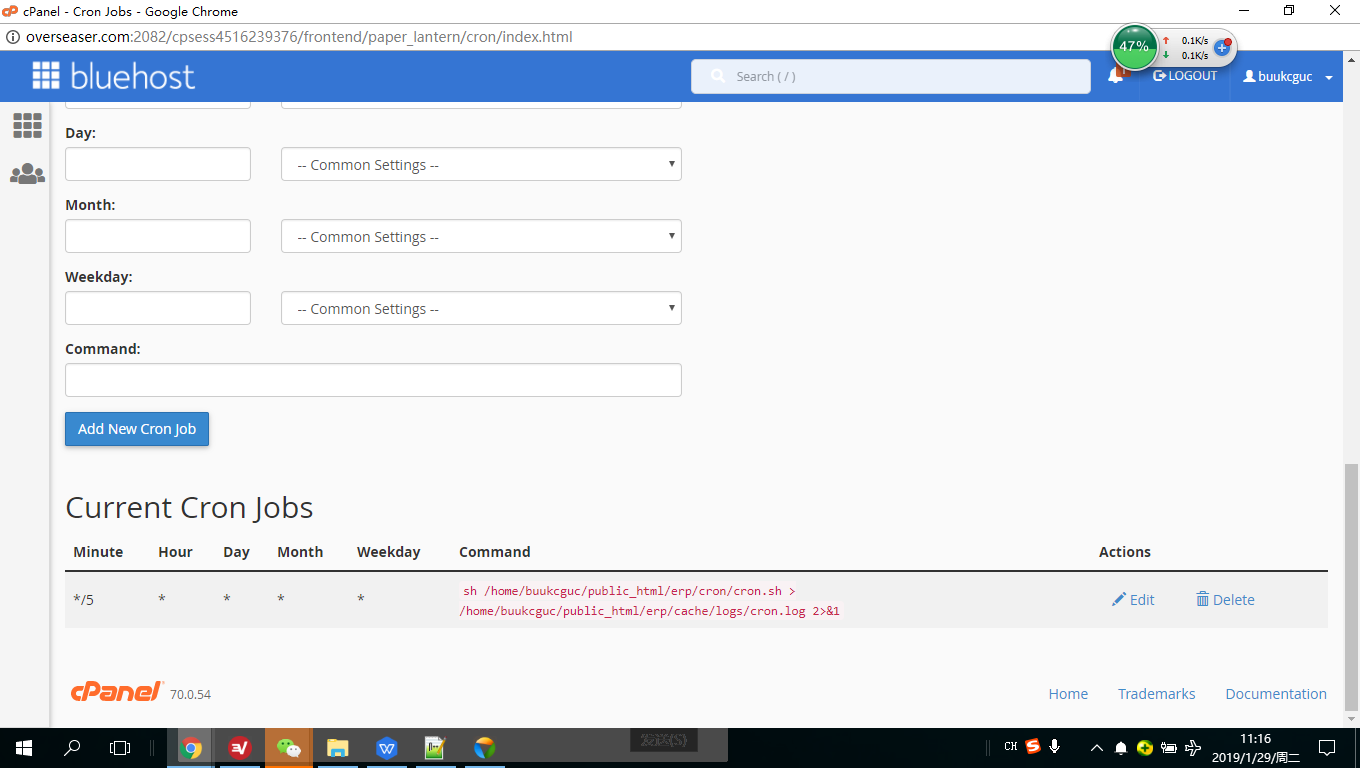
Task: Open the Windows Start menu
Action: click(x=24, y=747)
